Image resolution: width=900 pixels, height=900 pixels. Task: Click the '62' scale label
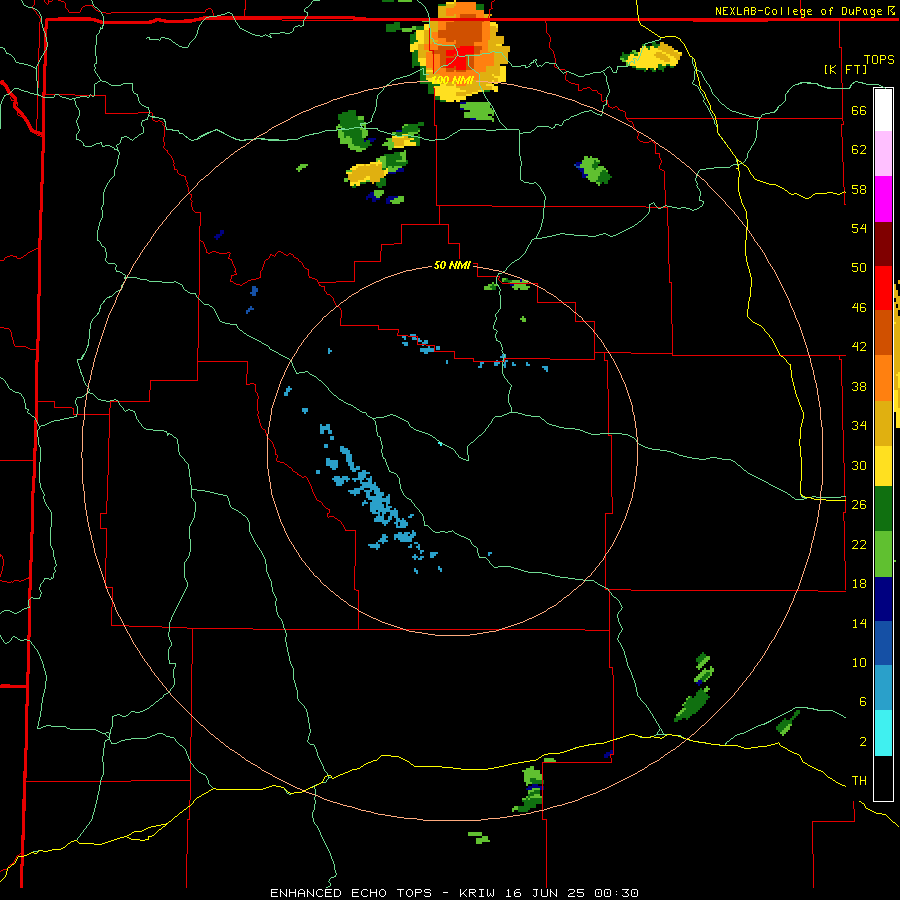(859, 150)
